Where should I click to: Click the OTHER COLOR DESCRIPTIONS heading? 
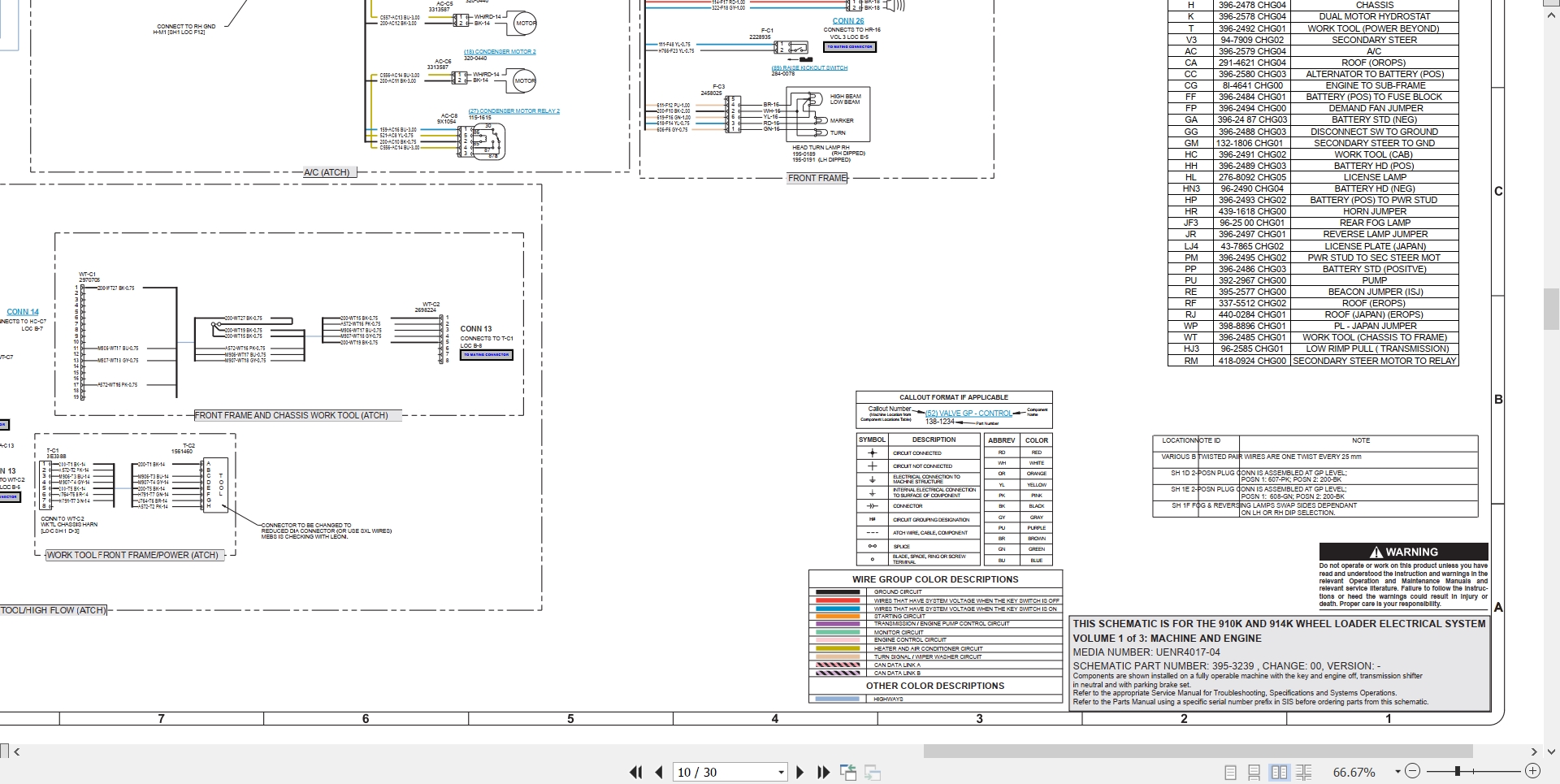[x=934, y=686]
